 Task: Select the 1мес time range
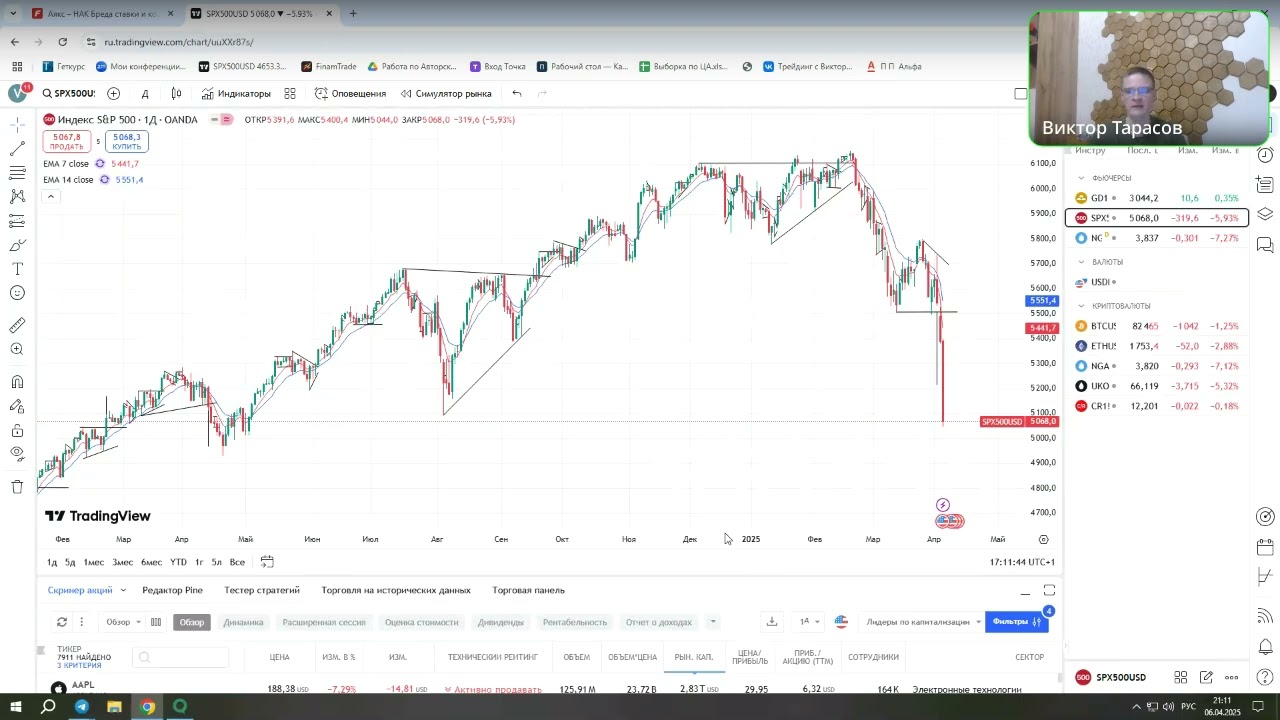coord(94,562)
